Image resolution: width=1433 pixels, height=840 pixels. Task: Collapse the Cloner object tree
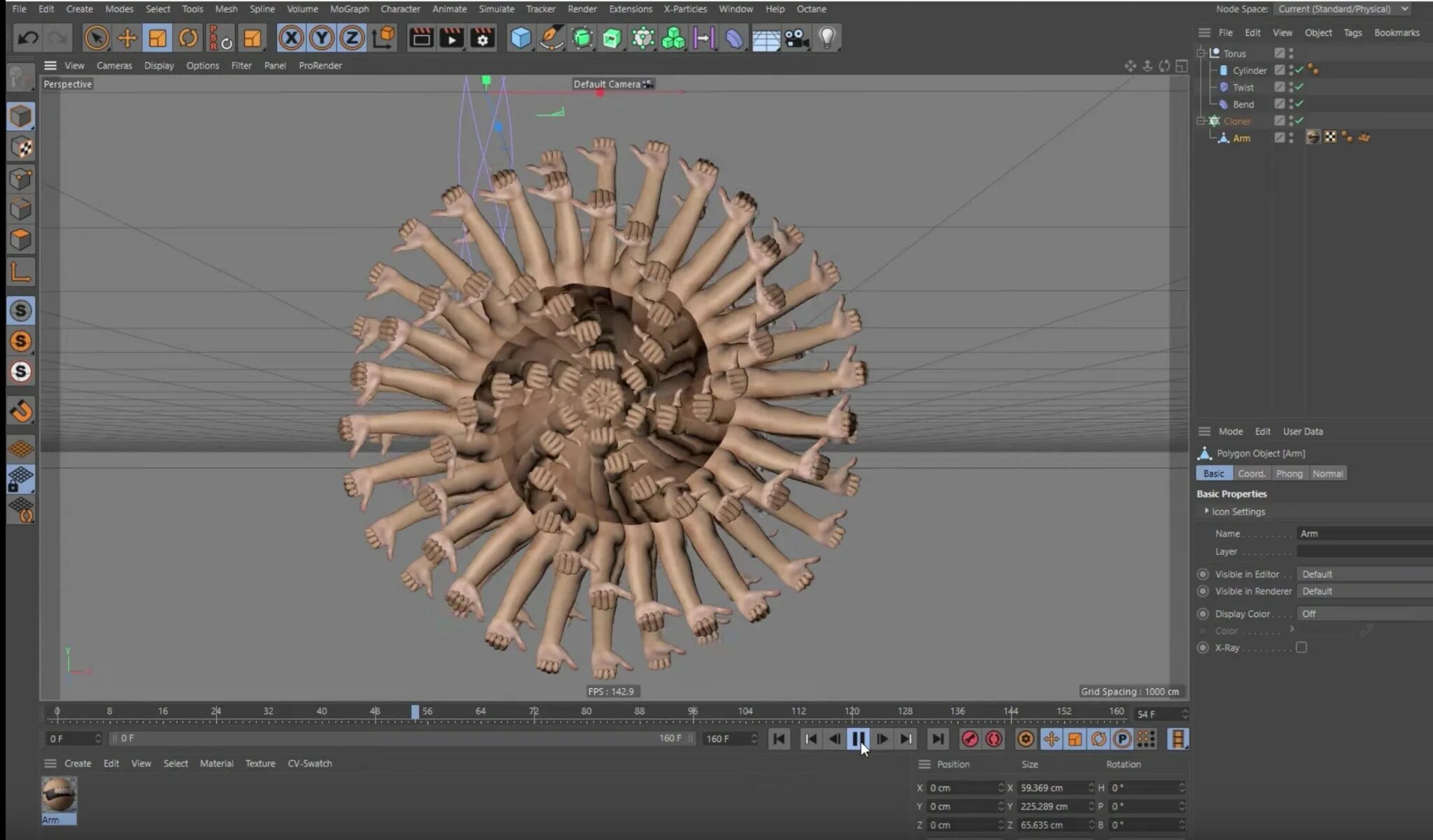(x=1201, y=121)
